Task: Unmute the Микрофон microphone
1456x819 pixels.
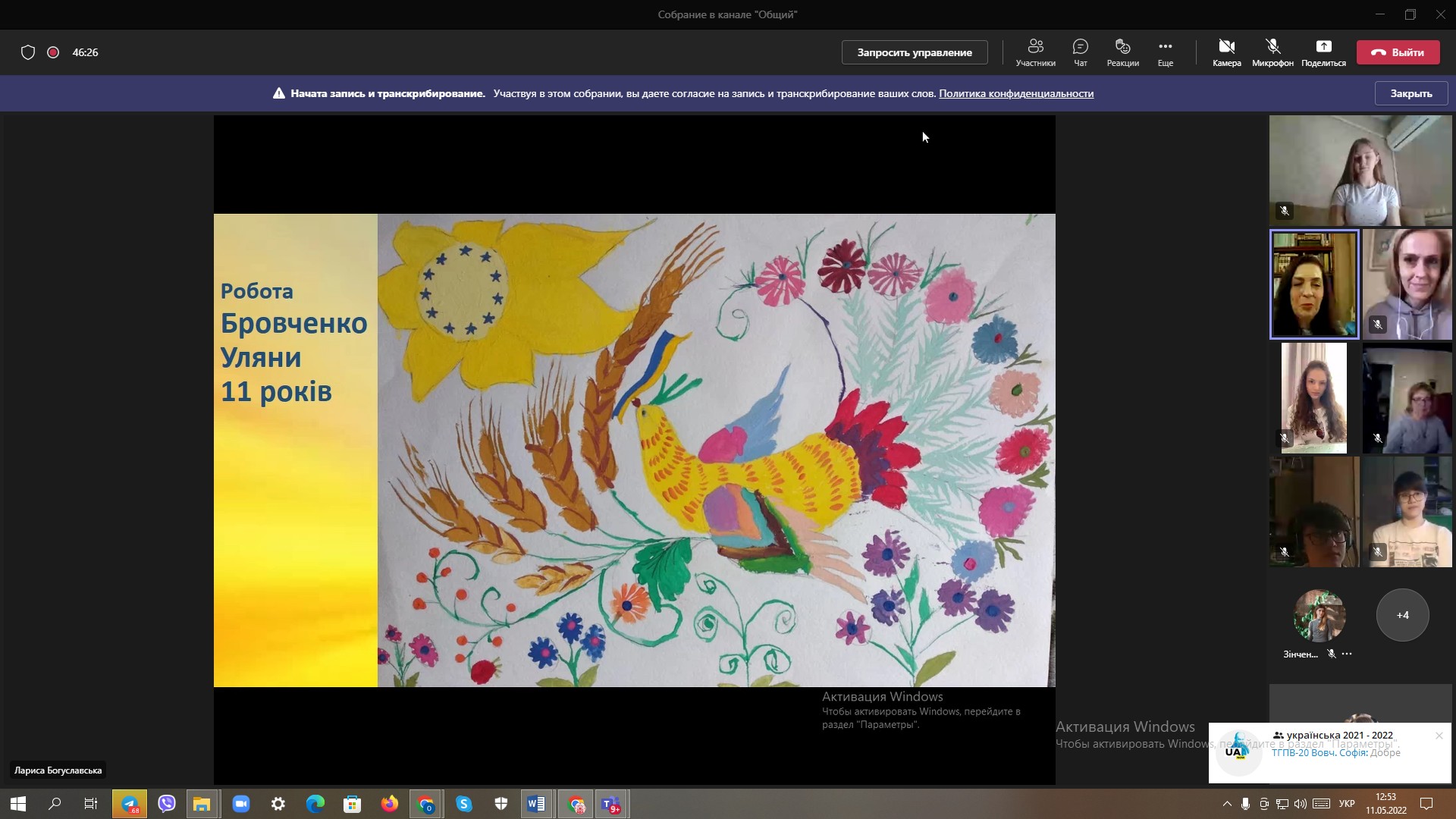Action: pyautogui.click(x=1272, y=52)
